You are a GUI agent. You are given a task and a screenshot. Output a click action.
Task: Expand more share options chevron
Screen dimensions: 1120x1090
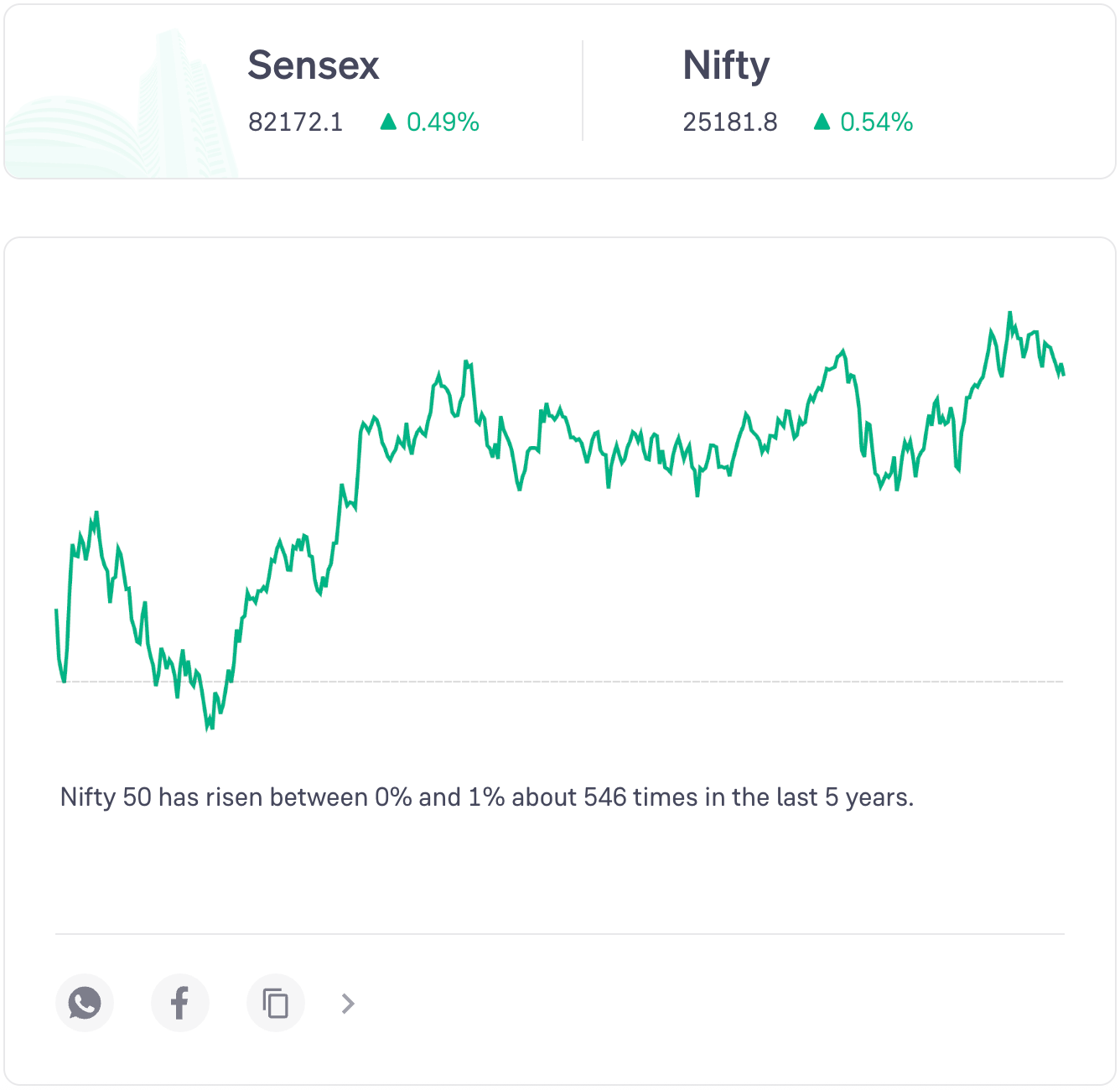tap(349, 1003)
